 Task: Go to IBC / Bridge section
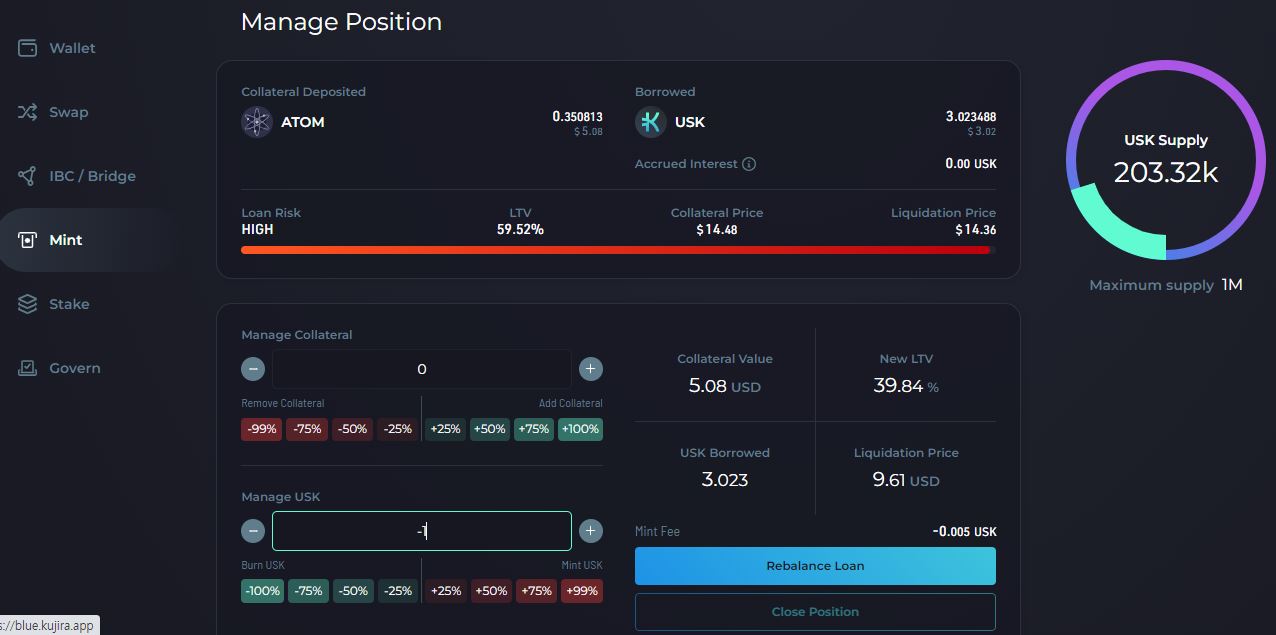coord(92,176)
